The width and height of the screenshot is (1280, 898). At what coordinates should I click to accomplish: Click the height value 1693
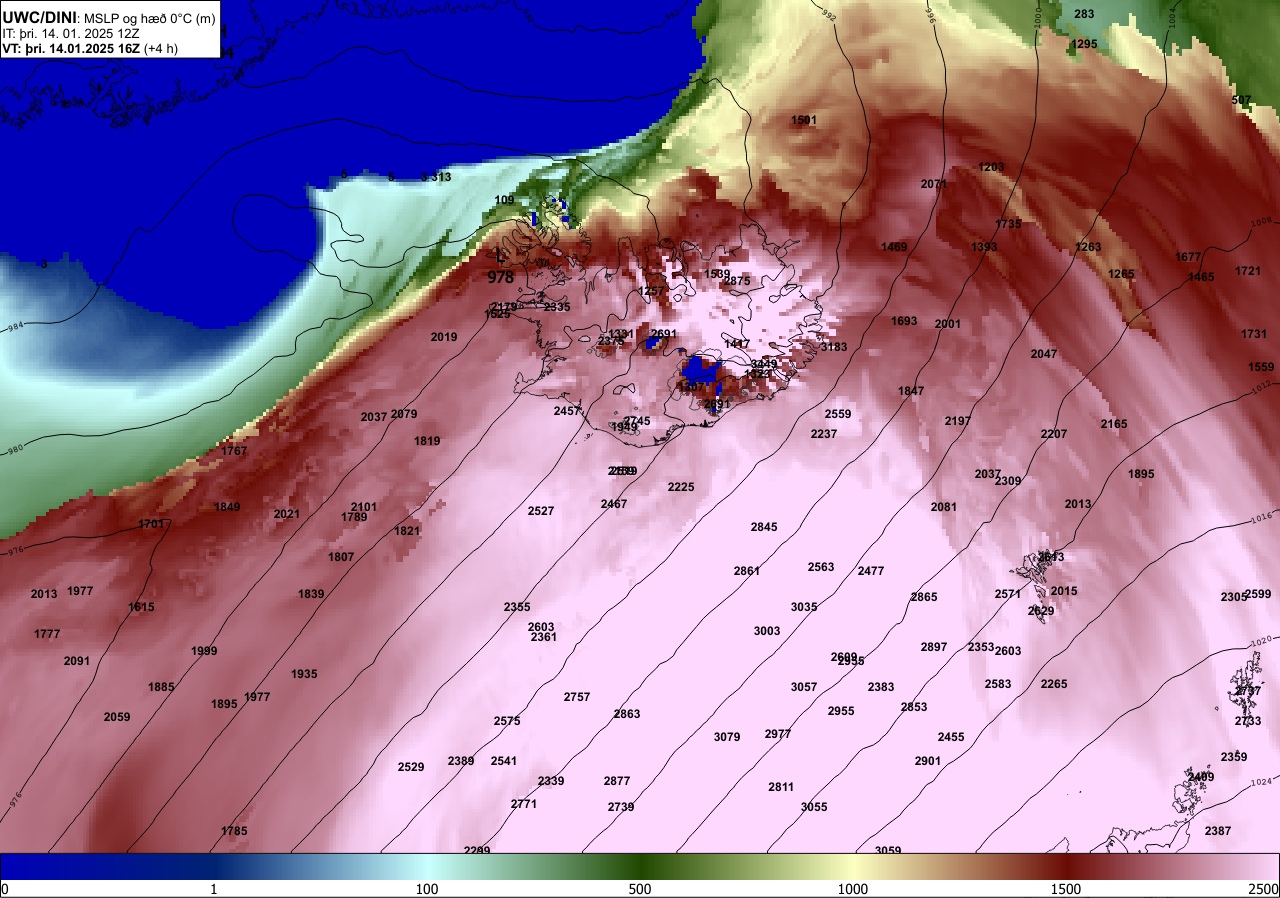tap(904, 321)
